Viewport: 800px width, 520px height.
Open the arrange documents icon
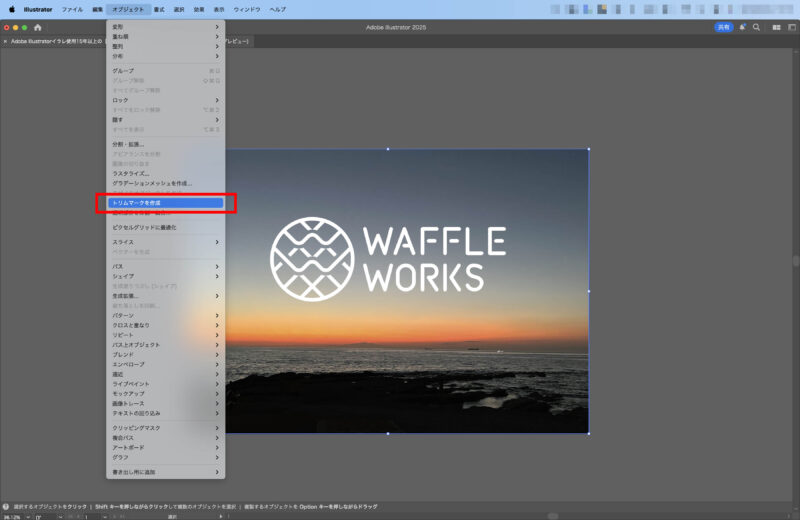[776, 27]
